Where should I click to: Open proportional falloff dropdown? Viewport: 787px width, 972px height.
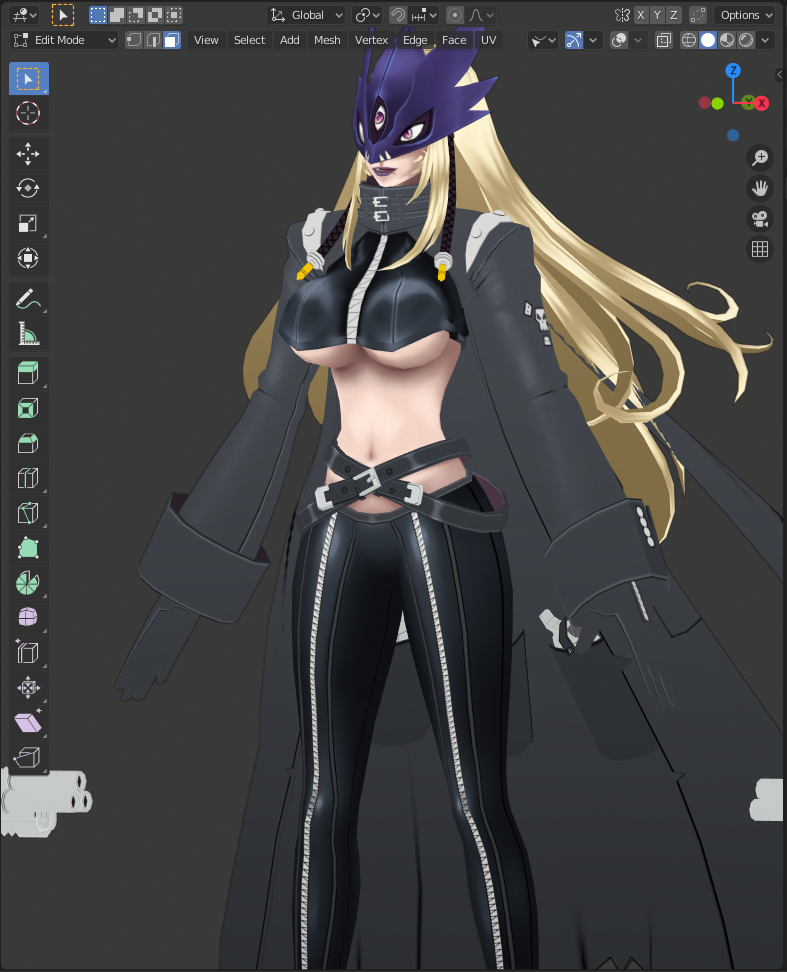click(481, 15)
